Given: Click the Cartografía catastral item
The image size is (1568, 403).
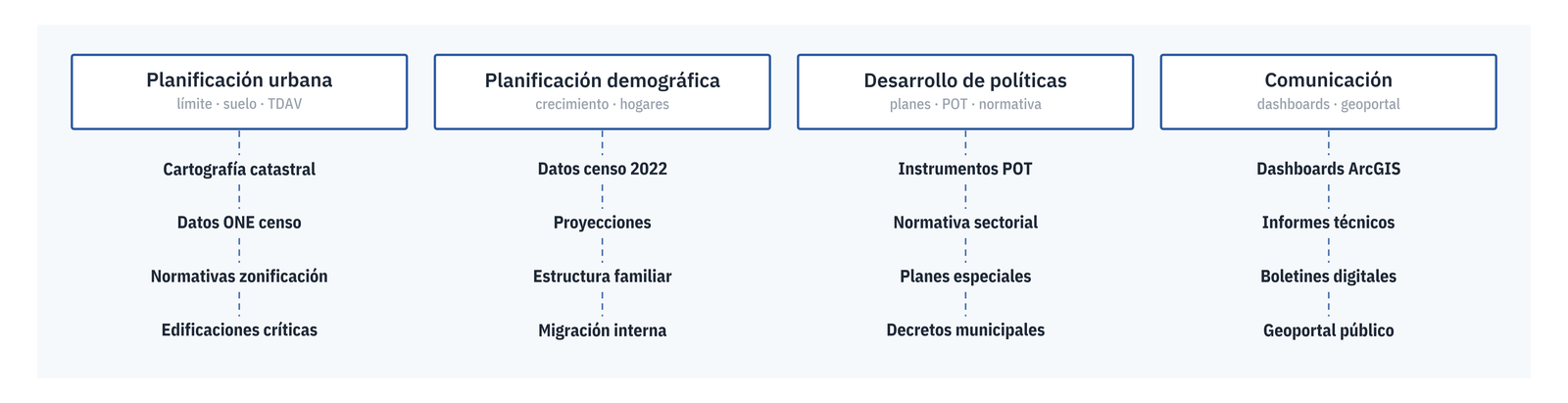Looking at the screenshot, I should 239,169.
